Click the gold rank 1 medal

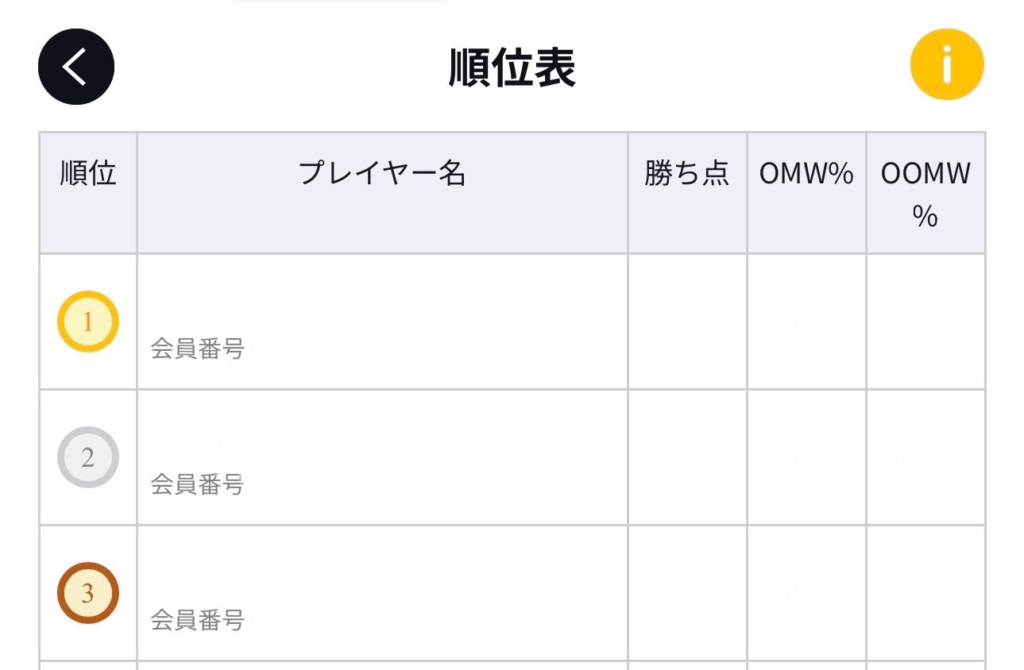click(88, 321)
